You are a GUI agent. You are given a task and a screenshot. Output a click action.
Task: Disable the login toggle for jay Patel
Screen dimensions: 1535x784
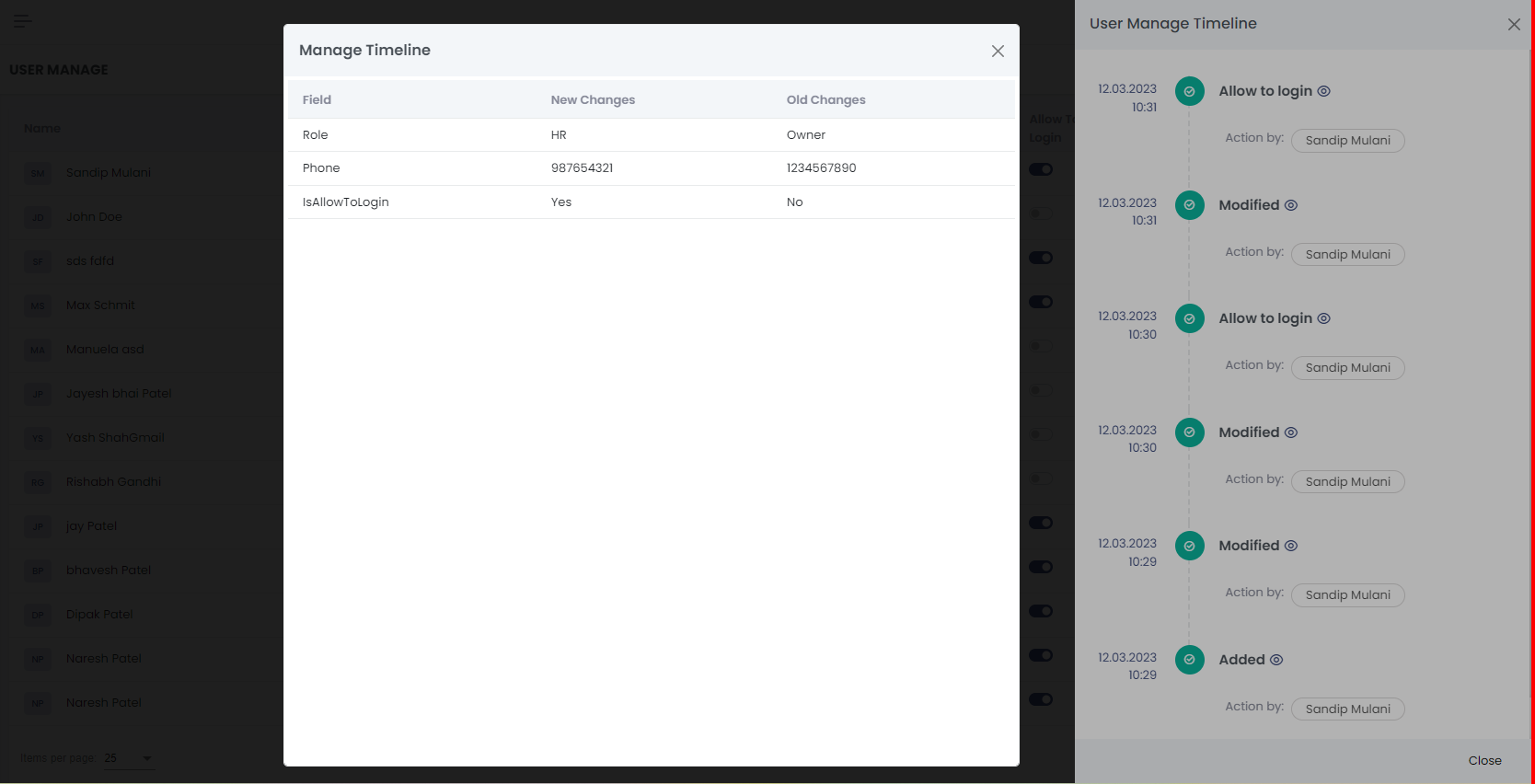pos(1041,523)
